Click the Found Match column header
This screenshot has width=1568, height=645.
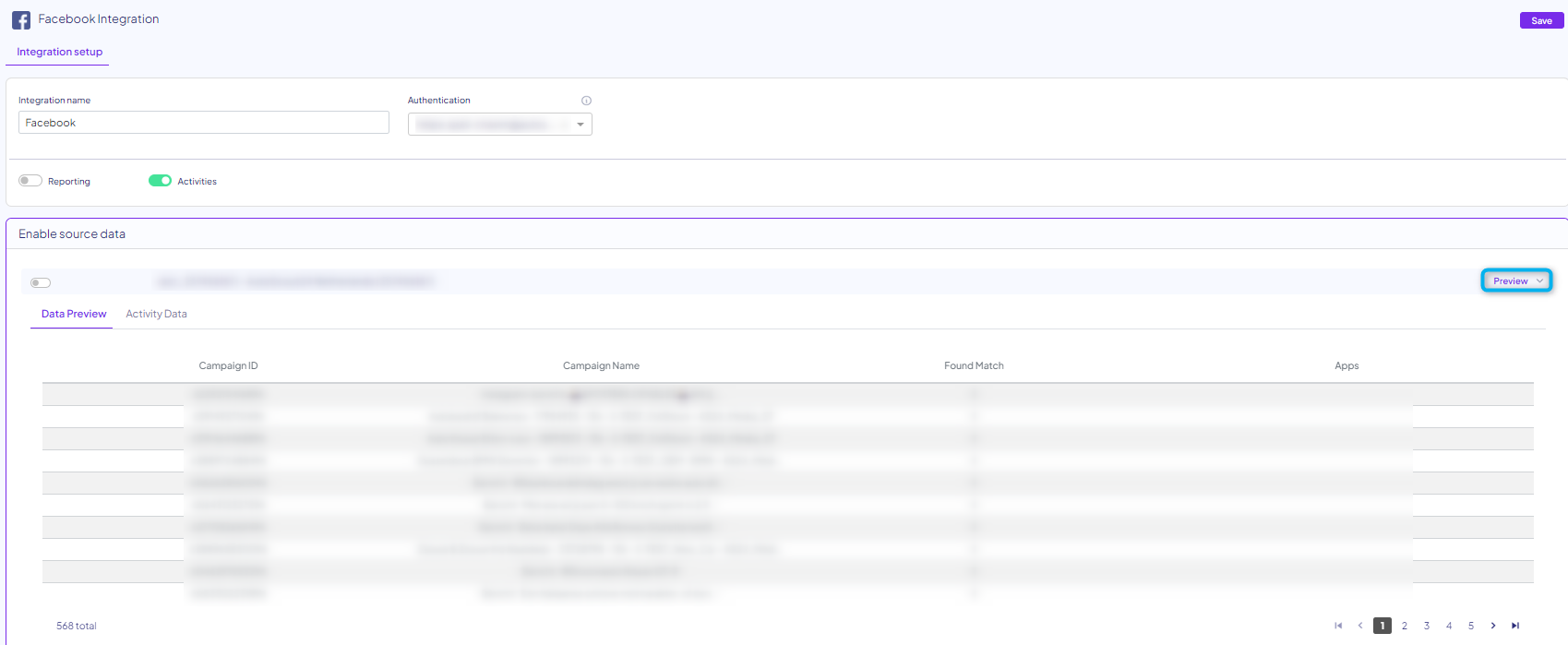(x=974, y=365)
